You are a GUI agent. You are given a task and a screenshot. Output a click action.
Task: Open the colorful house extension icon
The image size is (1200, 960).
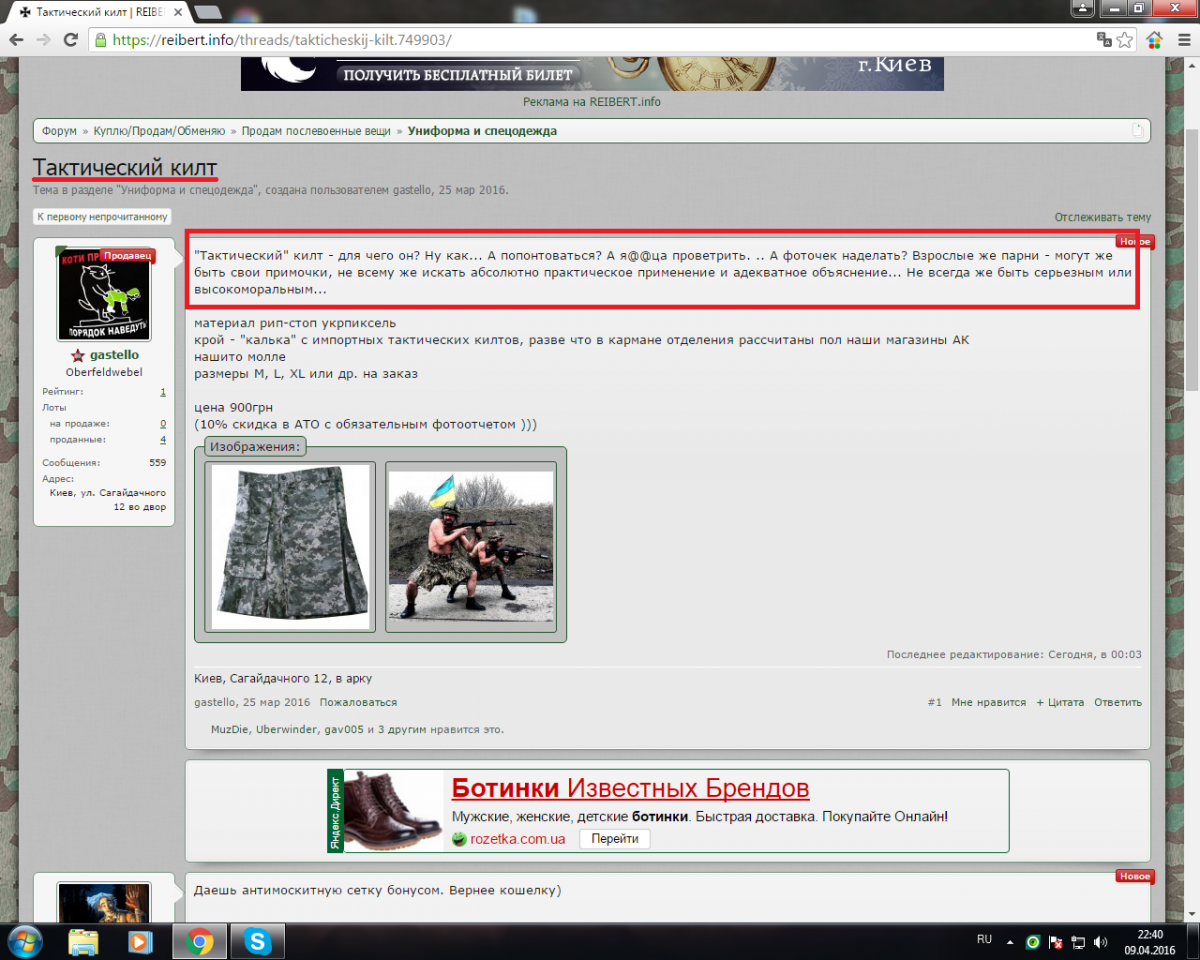coord(1154,40)
